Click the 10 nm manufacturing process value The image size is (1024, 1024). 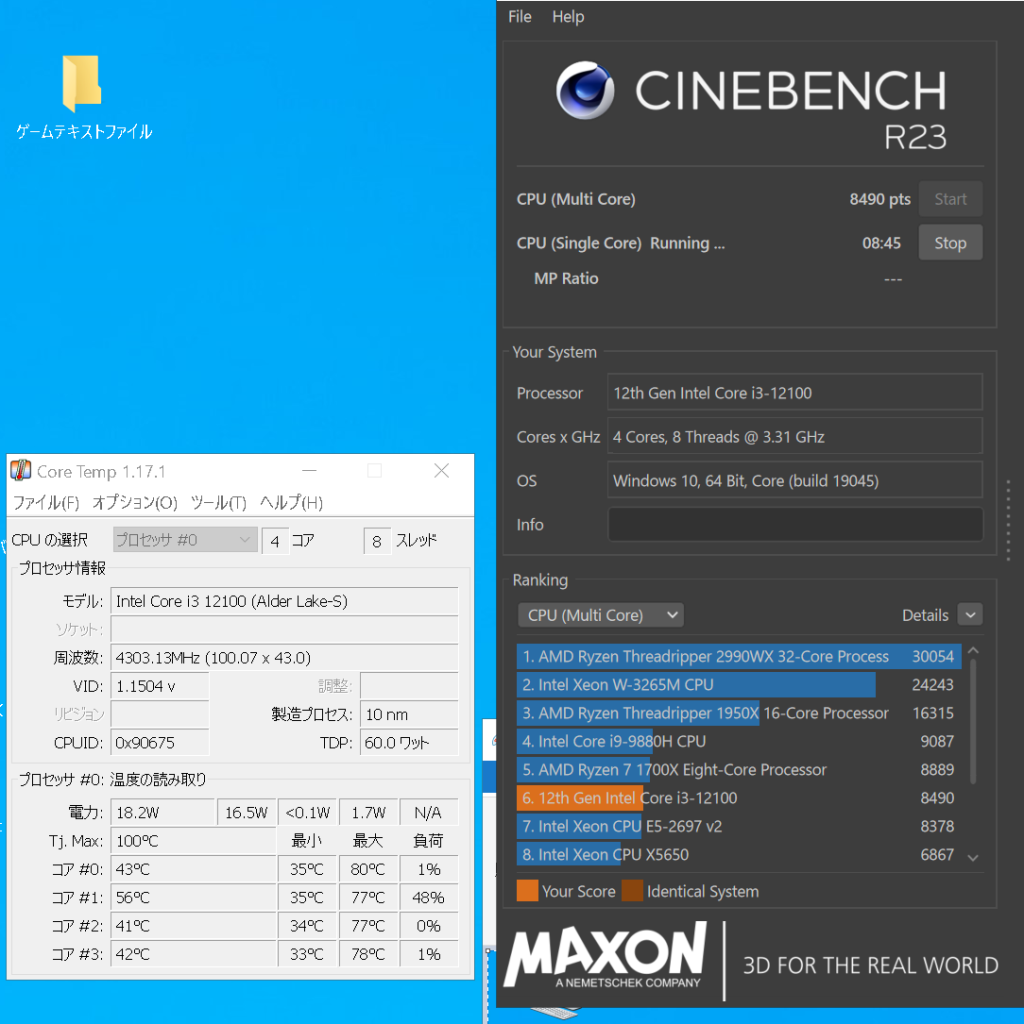click(409, 714)
